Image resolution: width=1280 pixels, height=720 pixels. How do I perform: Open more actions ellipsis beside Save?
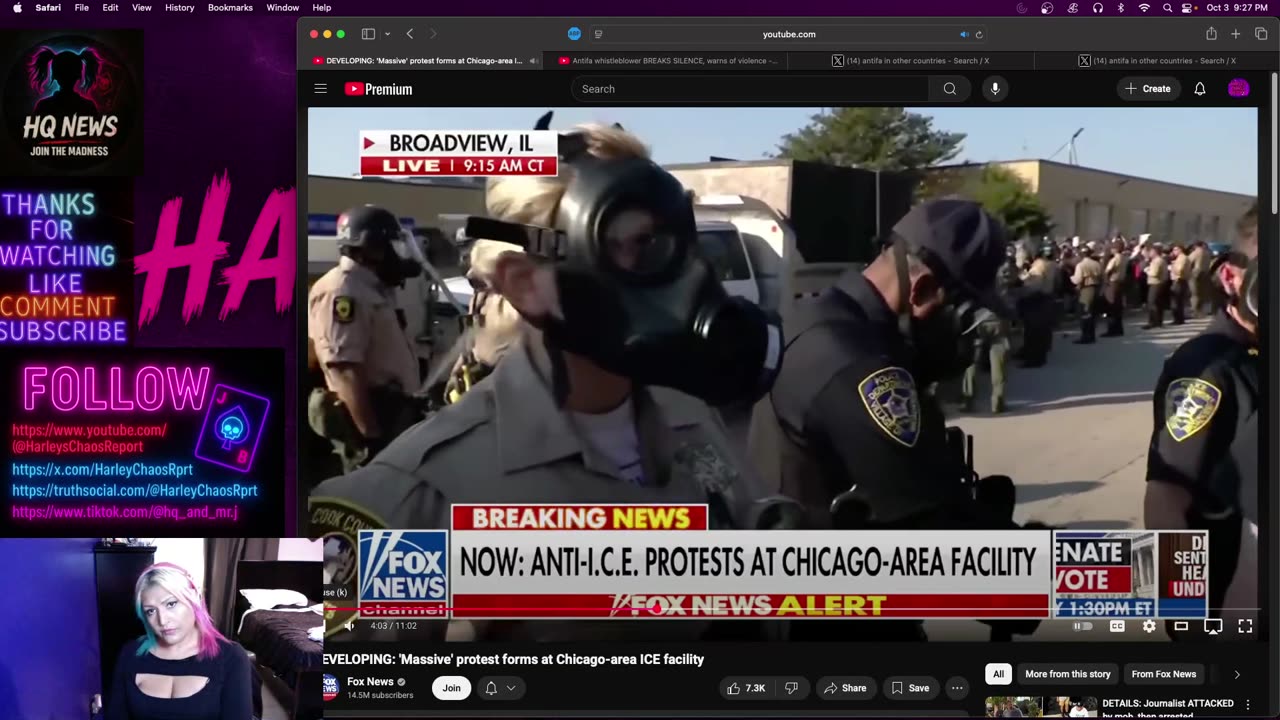(x=957, y=688)
